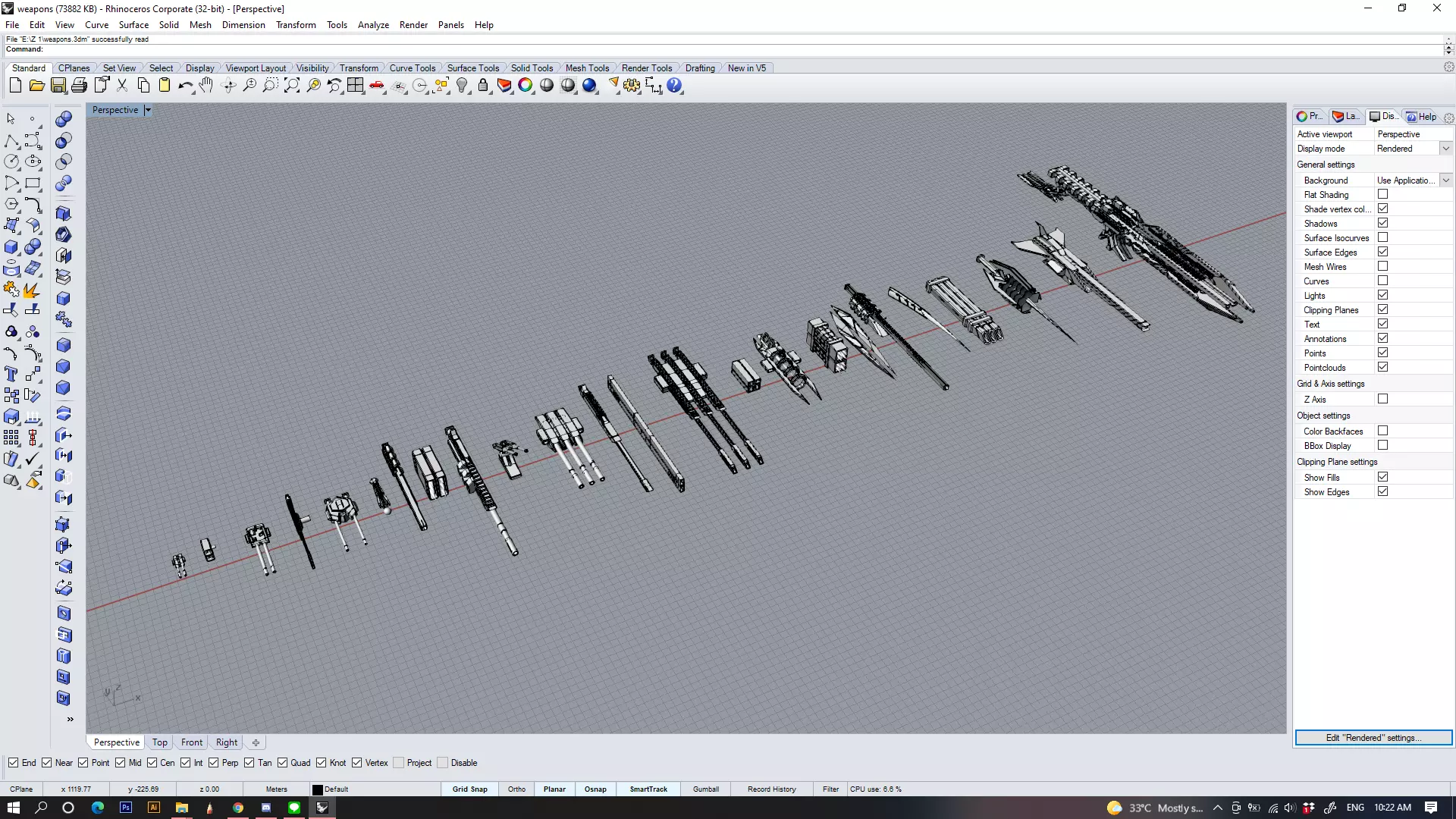The width and height of the screenshot is (1456, 819).
Task: Enable the Flat Shading checkbox
Action: point(1382,194)
